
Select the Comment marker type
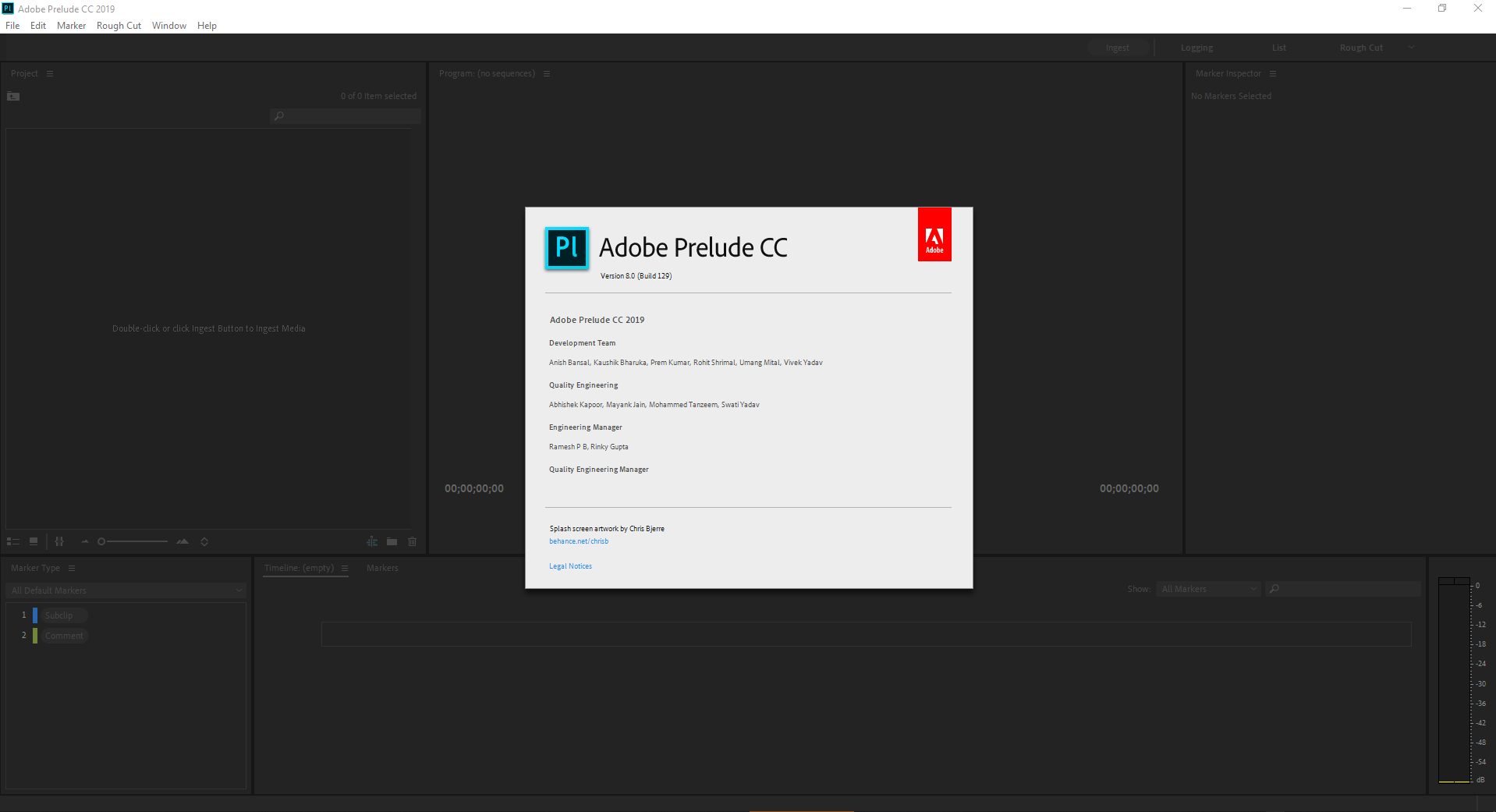[64, 636]
